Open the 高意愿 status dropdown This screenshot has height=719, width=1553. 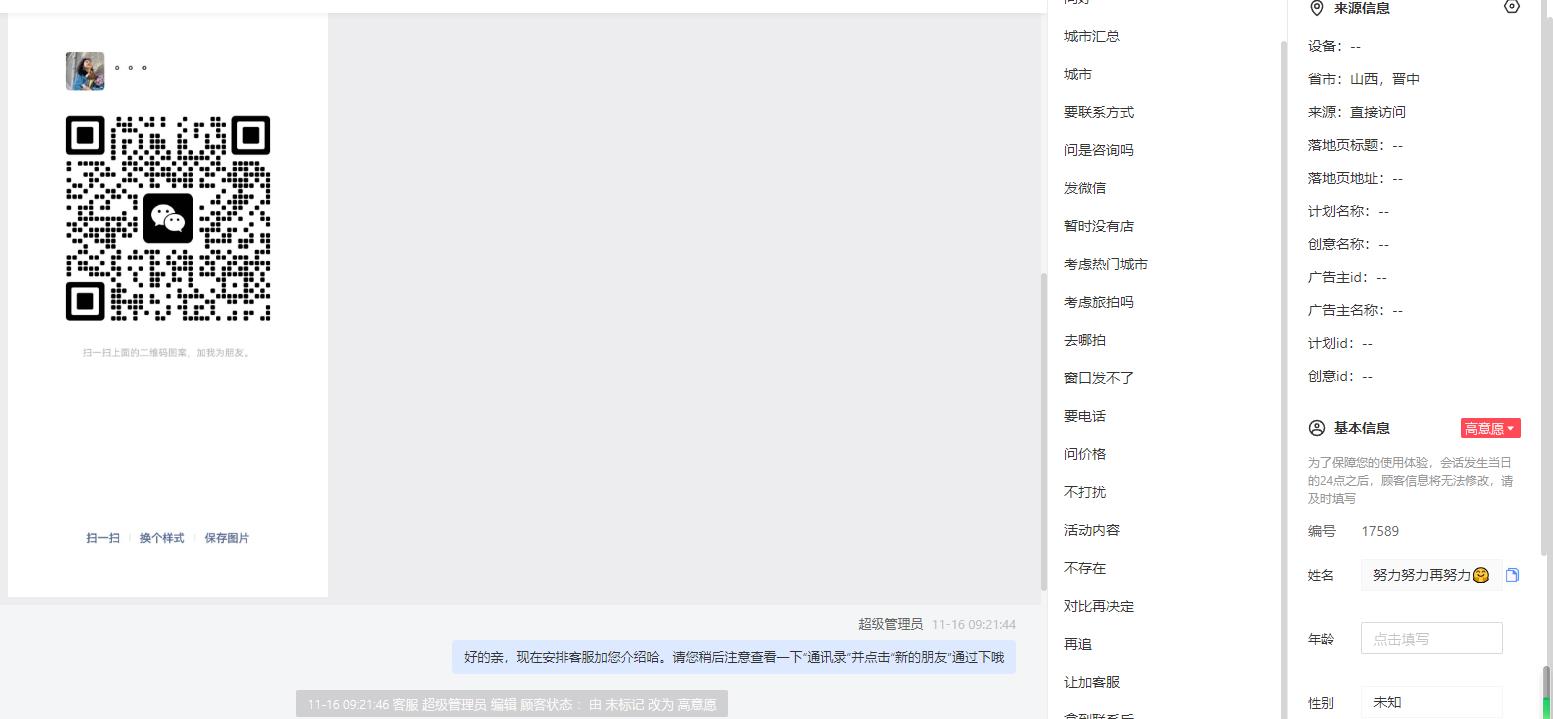[1490, 428]
